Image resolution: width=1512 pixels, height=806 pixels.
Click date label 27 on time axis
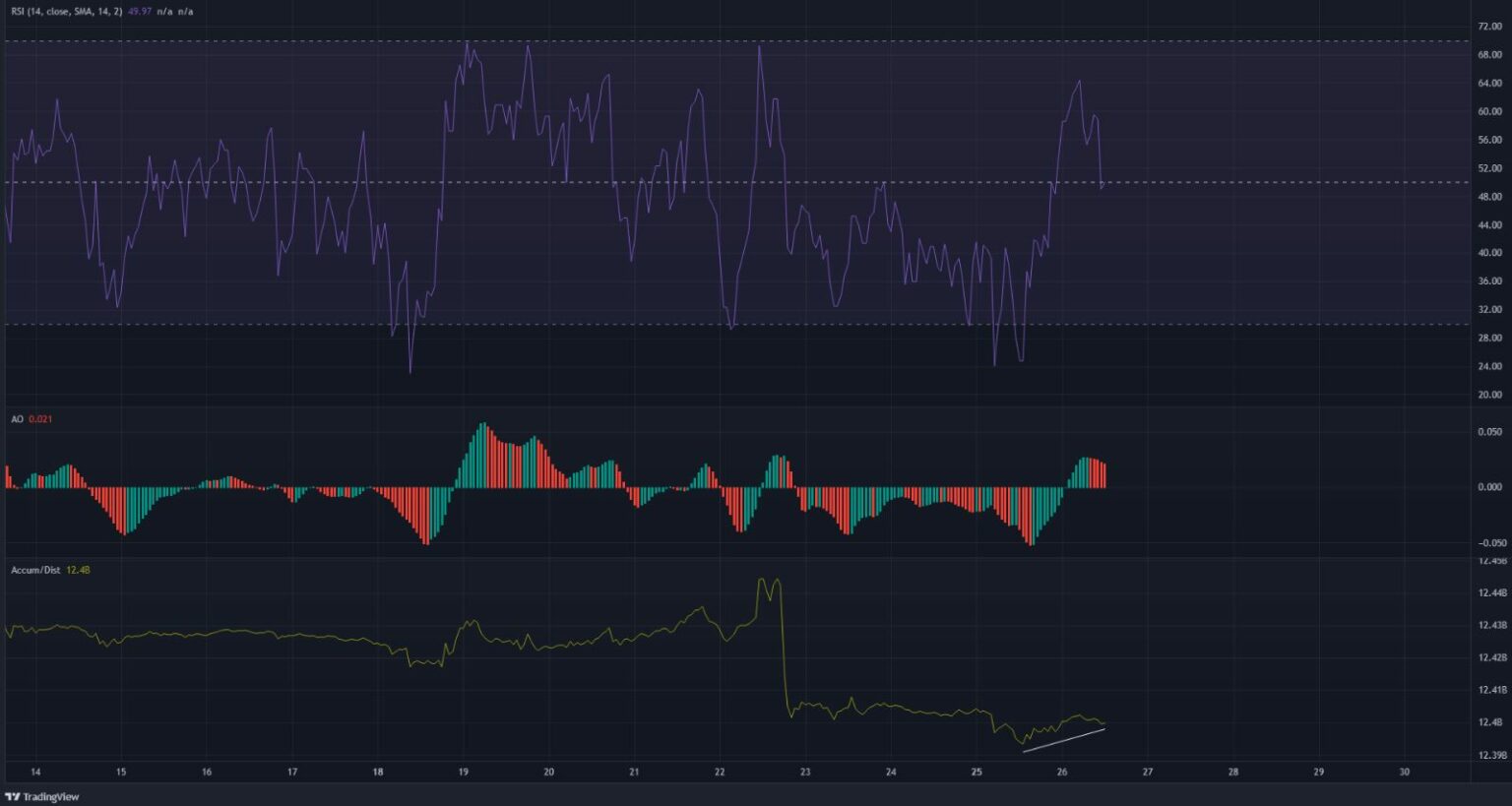[x=1148, y=773]
